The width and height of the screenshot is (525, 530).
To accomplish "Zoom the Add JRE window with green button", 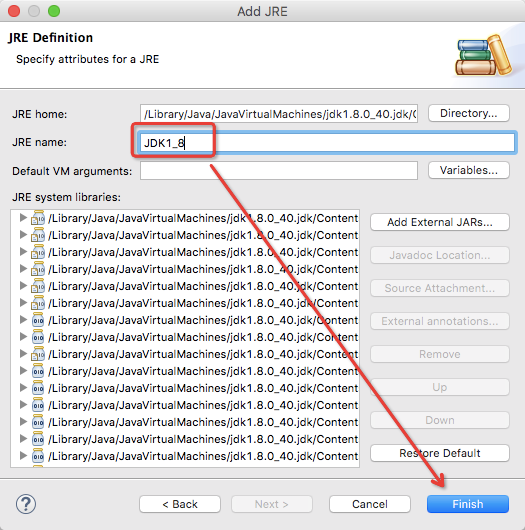I will pos(54,11).
